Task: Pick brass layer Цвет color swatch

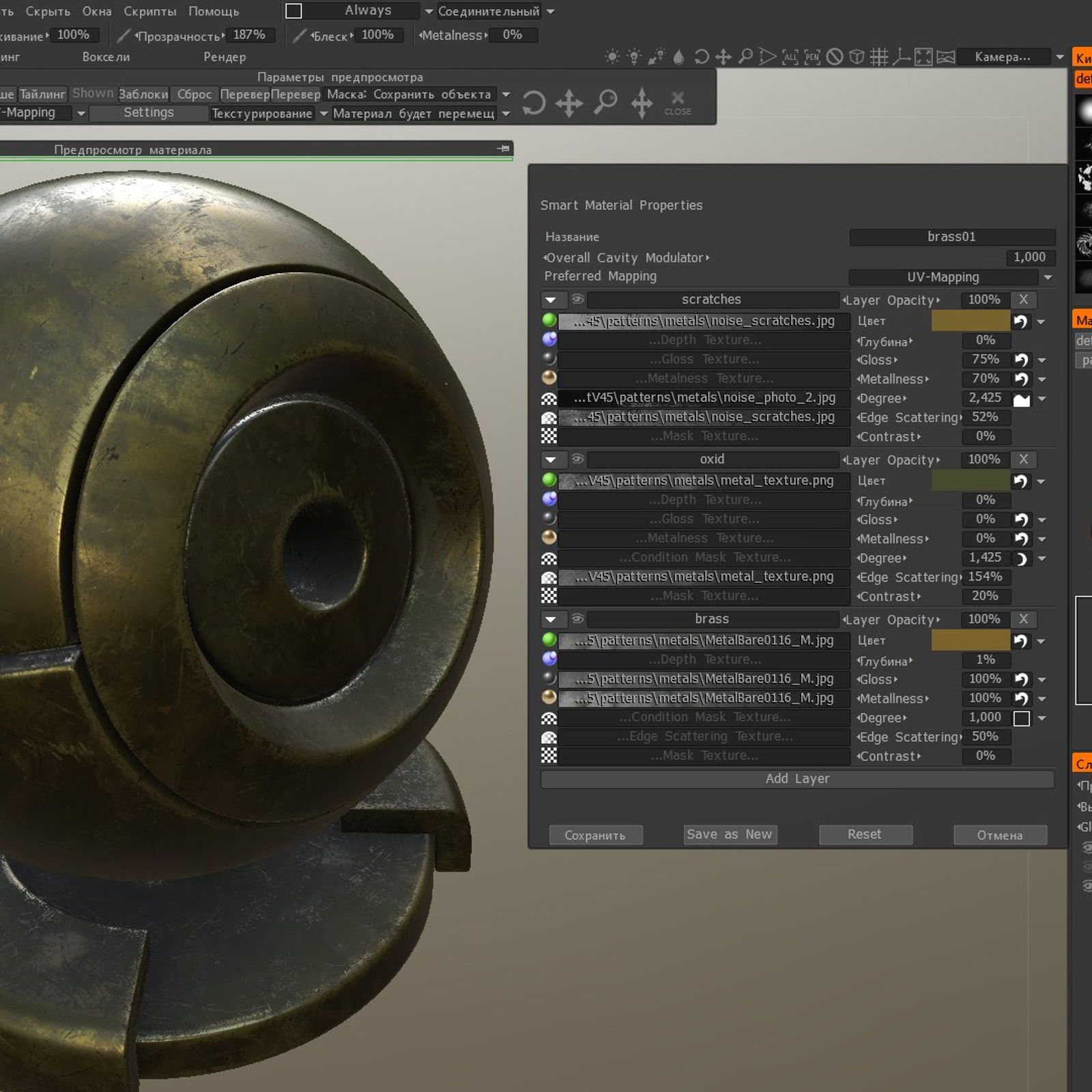Action: pyautogui.click(x=971, y=640)
